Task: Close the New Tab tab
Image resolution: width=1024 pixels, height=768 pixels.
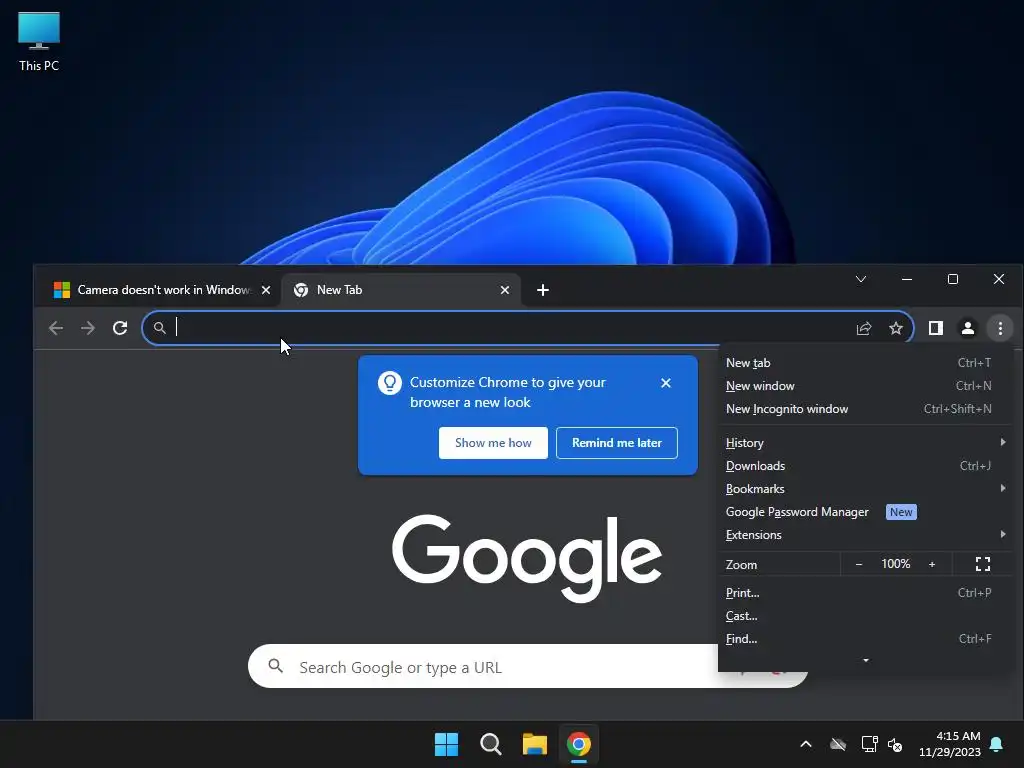Action: (505, 290)
